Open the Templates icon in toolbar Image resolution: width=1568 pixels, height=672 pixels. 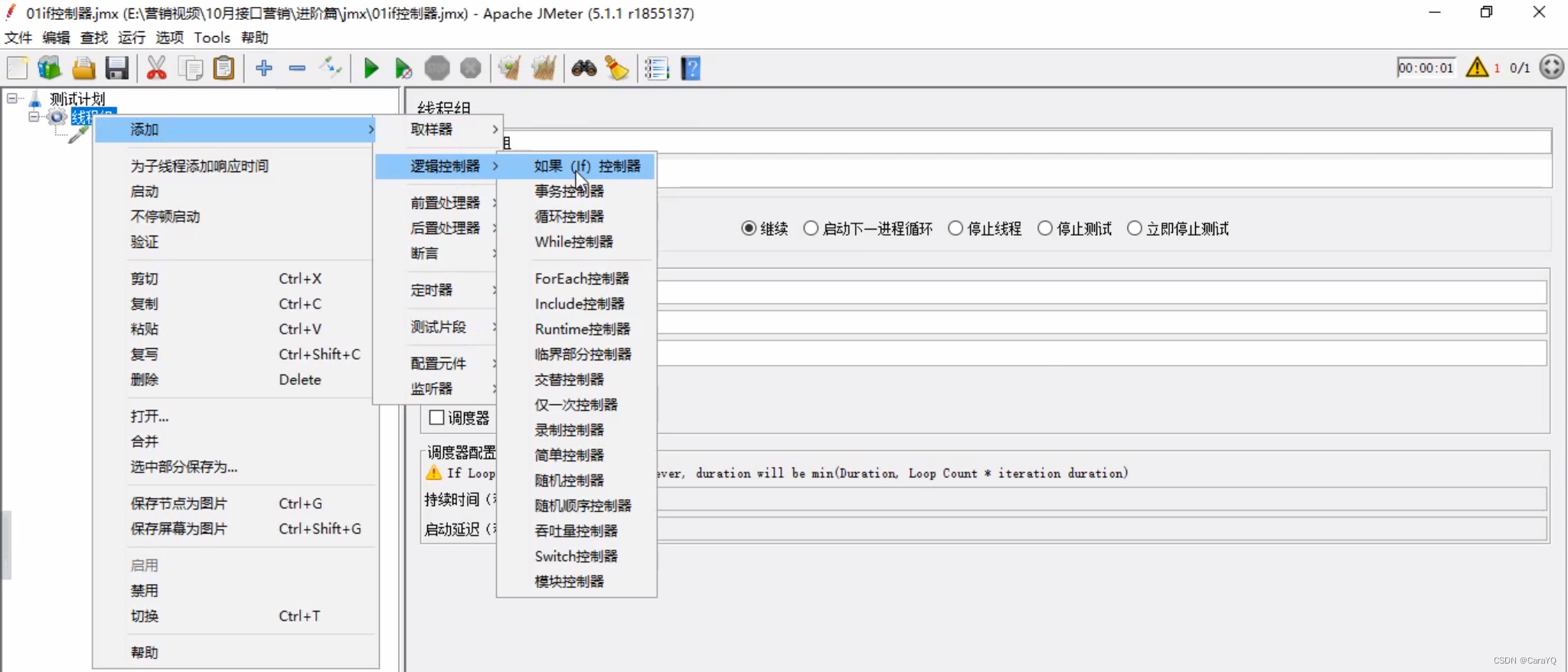click(50, 68)
